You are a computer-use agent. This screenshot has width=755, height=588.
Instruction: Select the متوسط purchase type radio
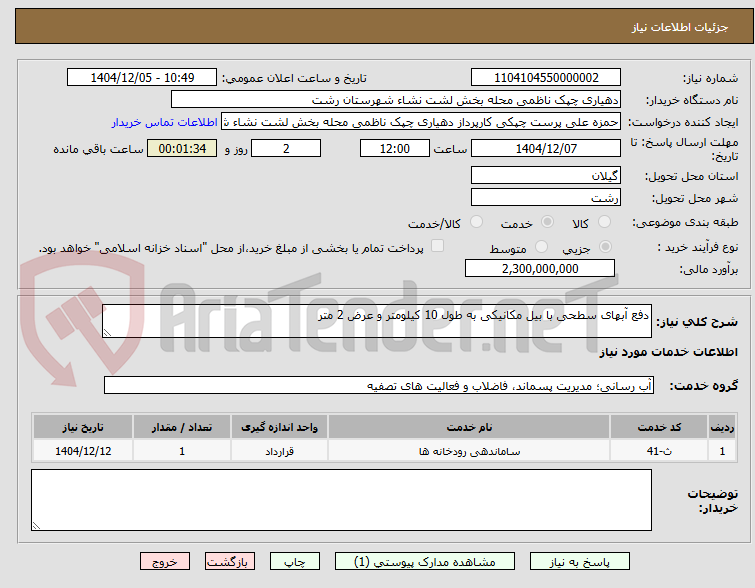541,247
